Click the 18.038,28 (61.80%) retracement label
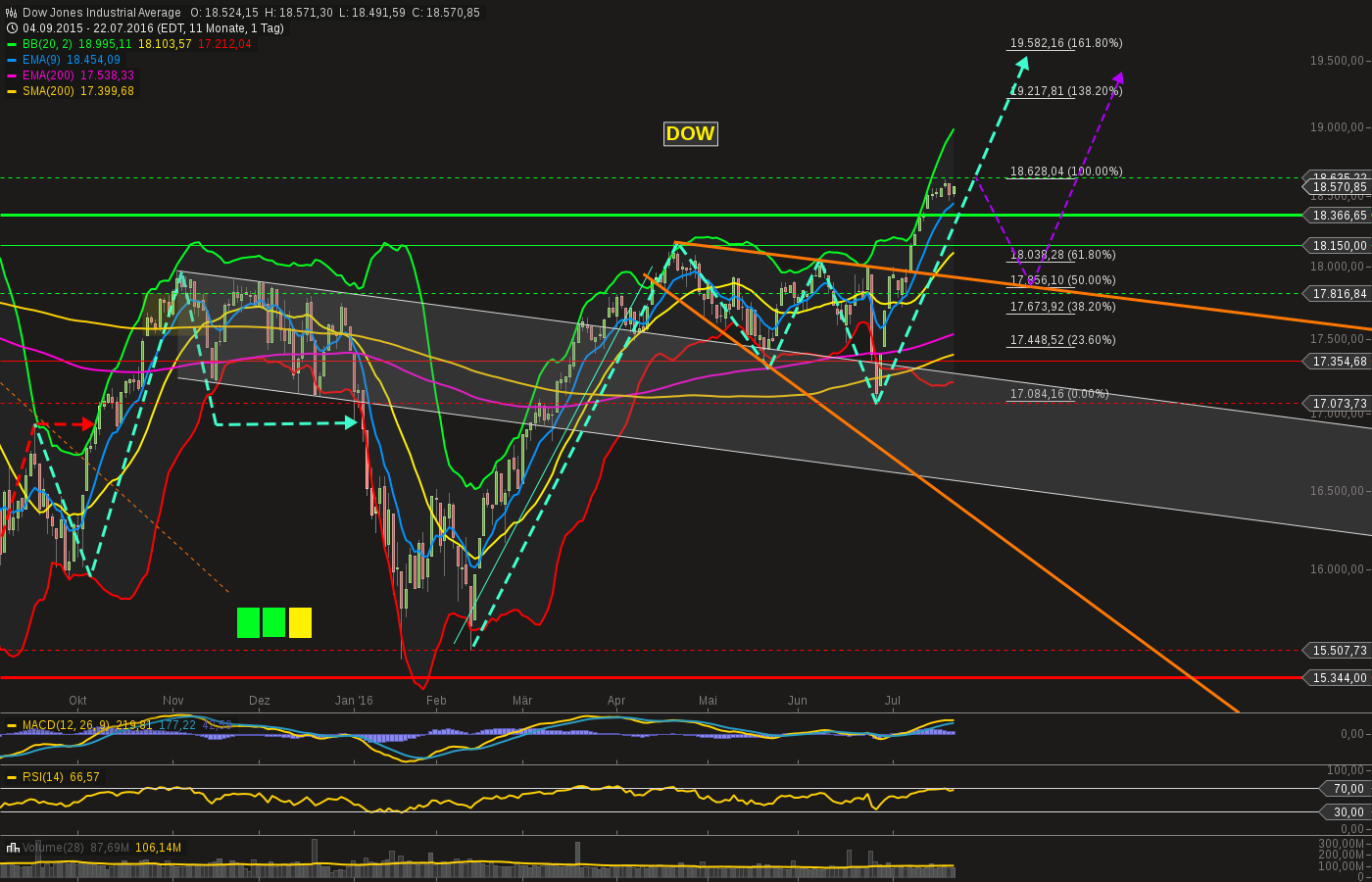 click(x=1062, y=255)
